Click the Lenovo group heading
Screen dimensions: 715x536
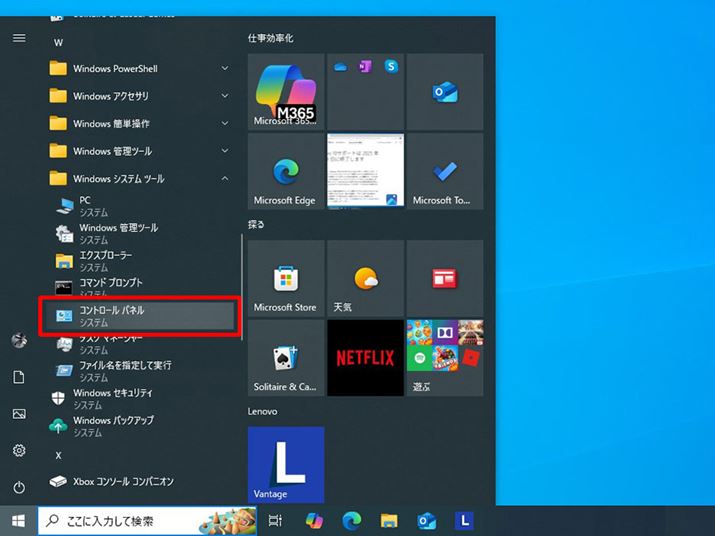click(262, 411)
